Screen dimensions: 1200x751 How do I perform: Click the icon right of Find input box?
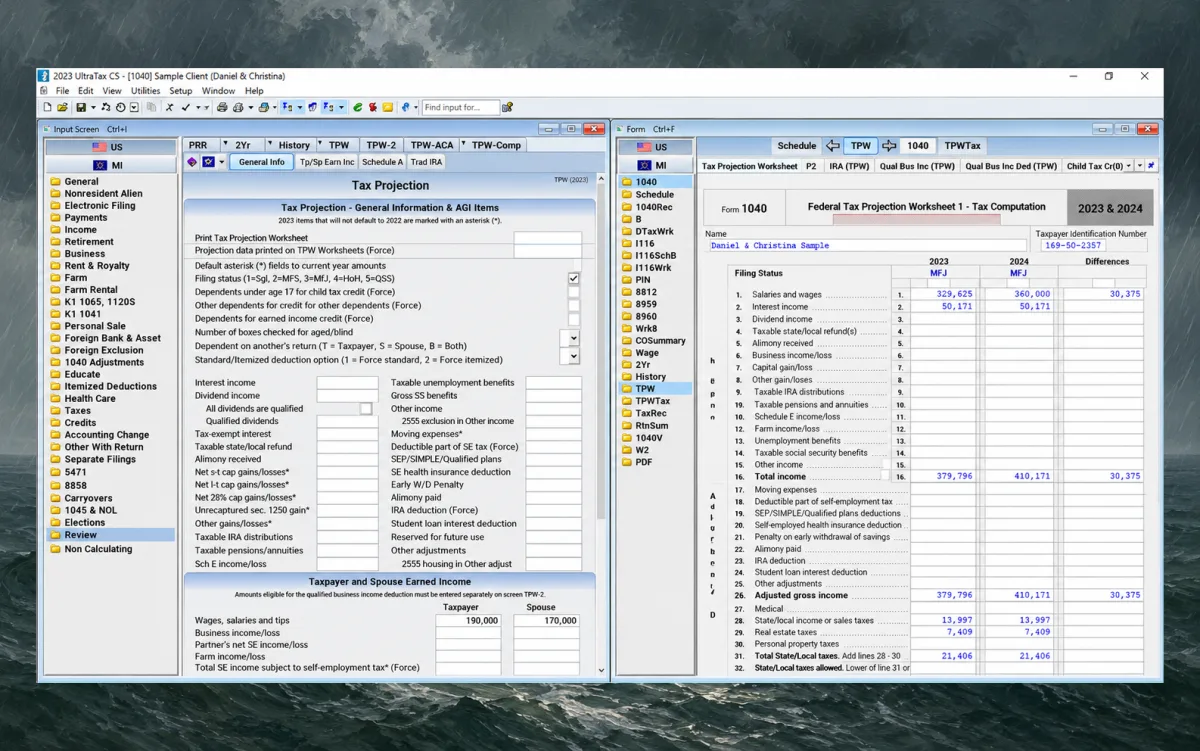[507, 107]
